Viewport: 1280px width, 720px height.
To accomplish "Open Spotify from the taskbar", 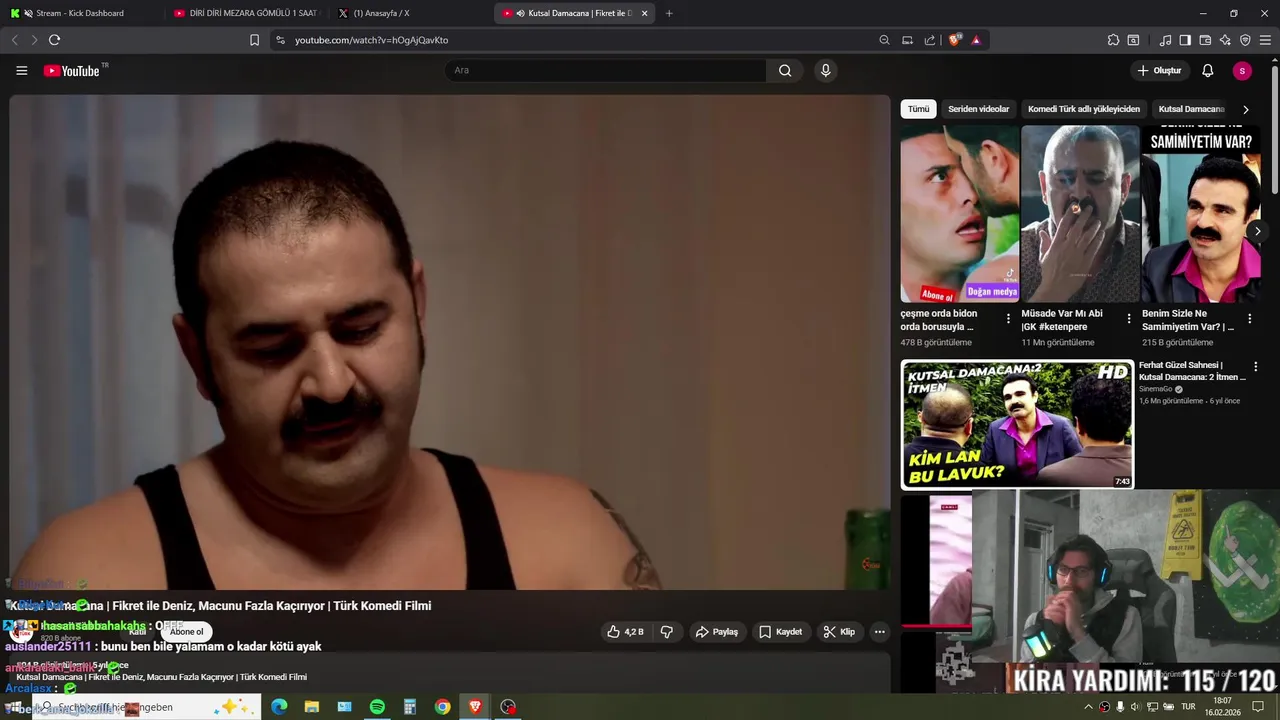I will tap(377, 707).
